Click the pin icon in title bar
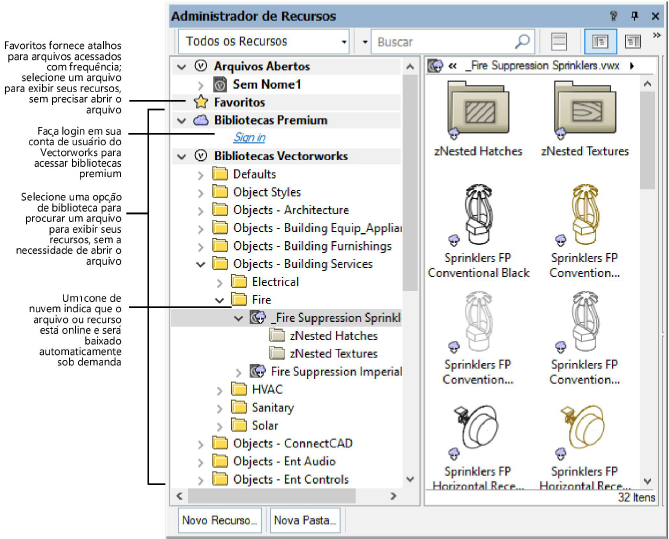Viewport: 669px width, 539px height. (x=634, y=16)
